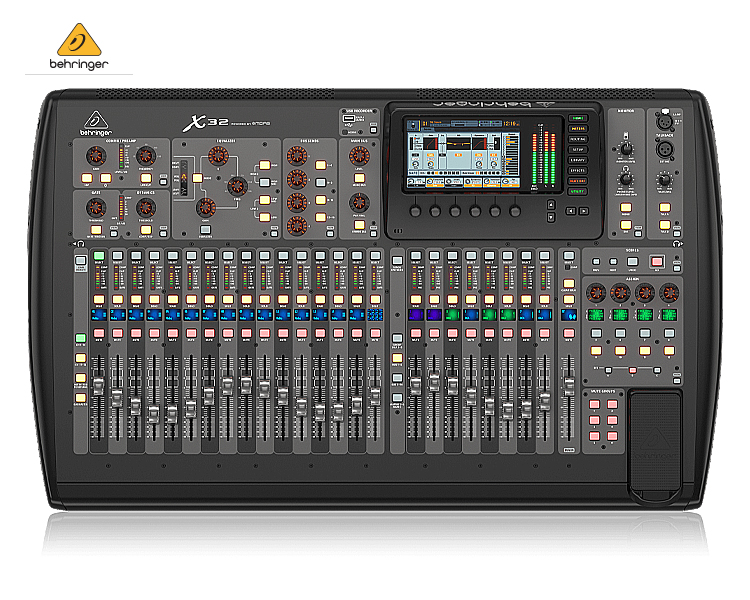Click the up arrow navigation key
The image size is (750, 600).
(551, 205)
